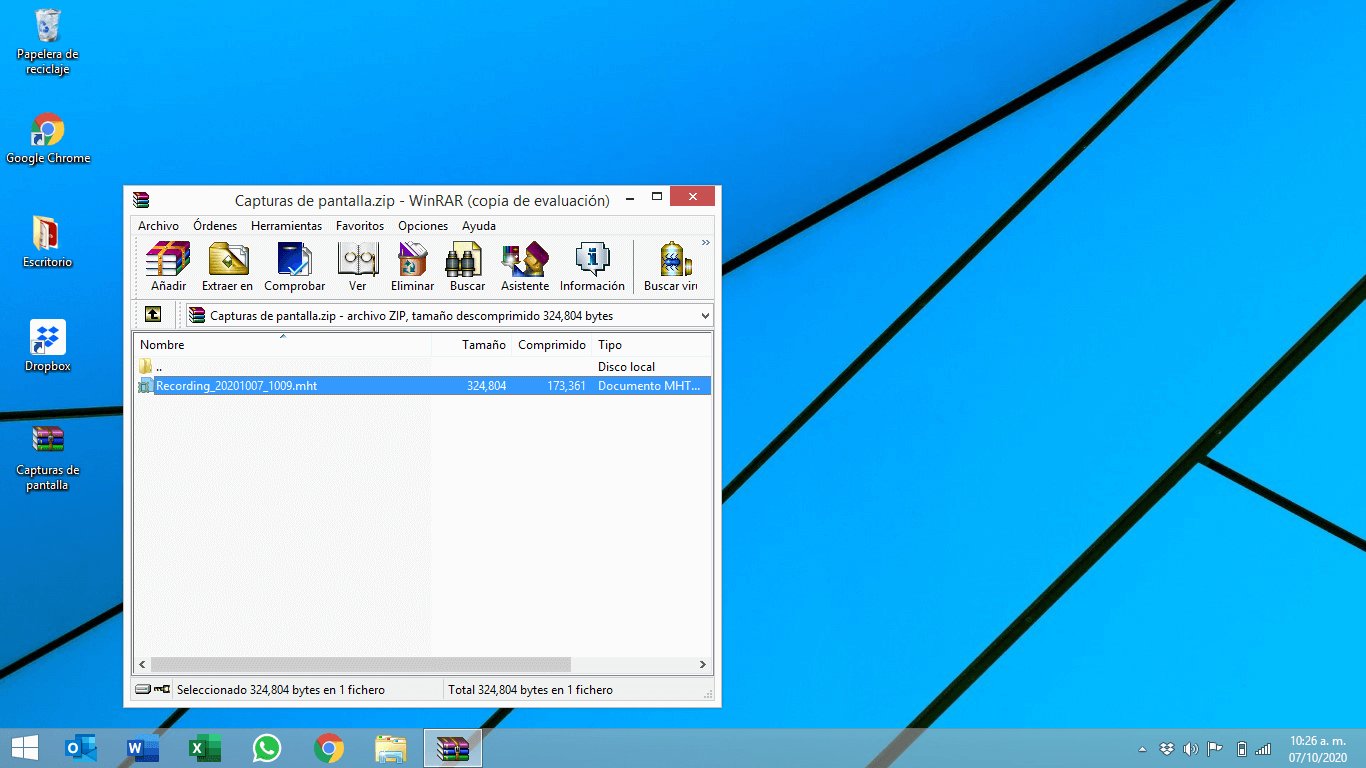Open Outlook from the taskbar
Screen dimensions: 1366x768
(x=81, y=748)
